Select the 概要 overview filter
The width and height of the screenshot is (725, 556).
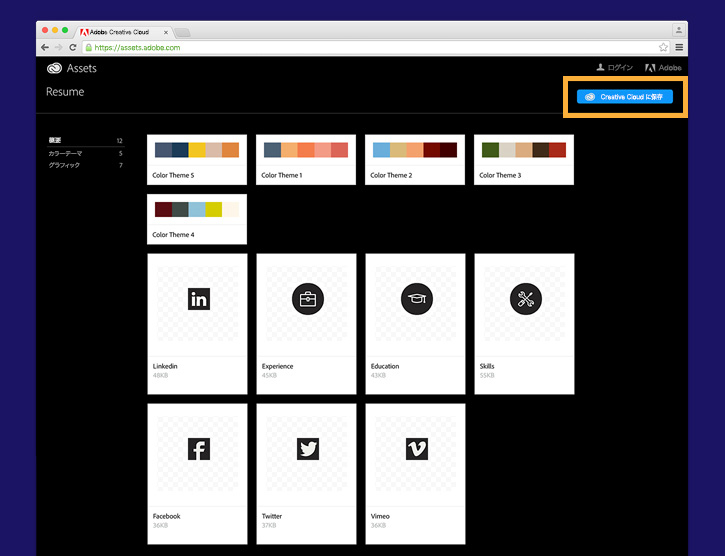click(x=86, y=140)
